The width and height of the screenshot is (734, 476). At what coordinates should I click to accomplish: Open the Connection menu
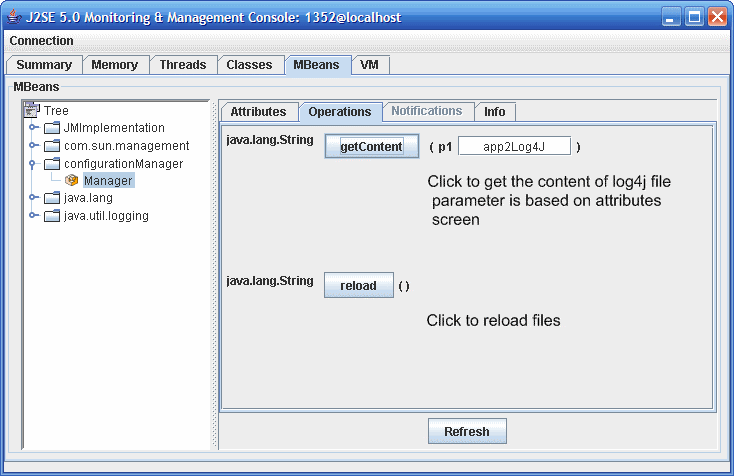(41, 41)
